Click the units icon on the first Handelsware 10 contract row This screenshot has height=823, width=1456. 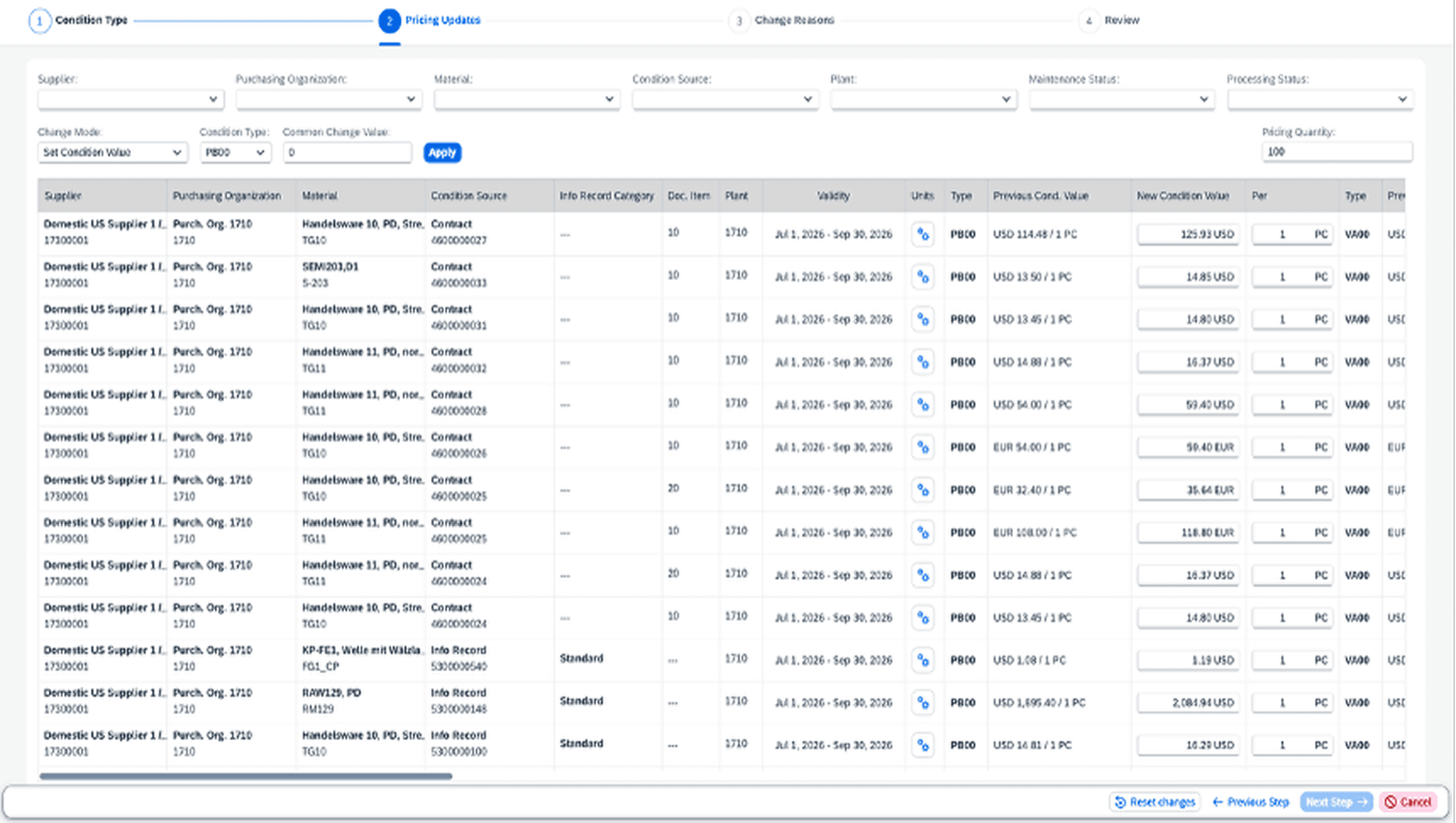click(923, 234)
